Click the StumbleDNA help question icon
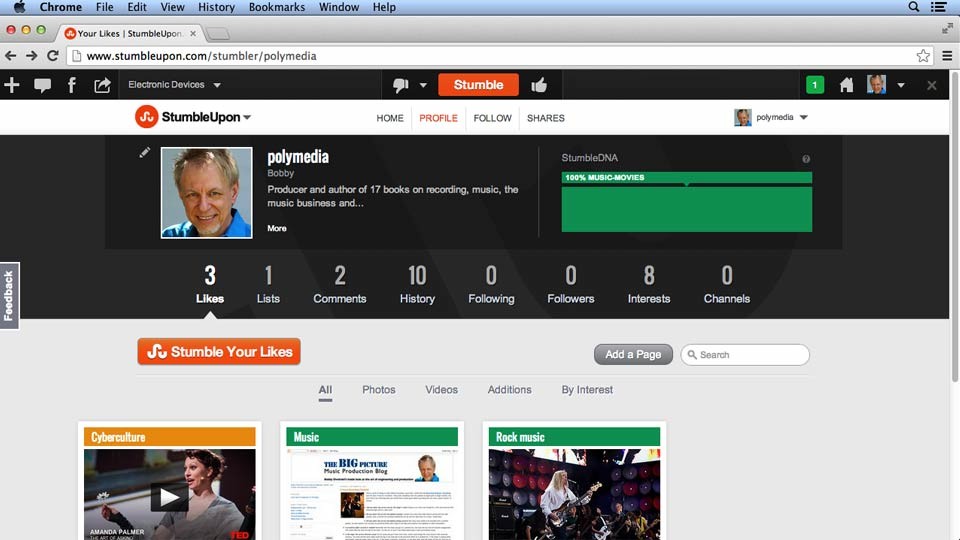The image size is (960, 540). [x=806, y=159]
